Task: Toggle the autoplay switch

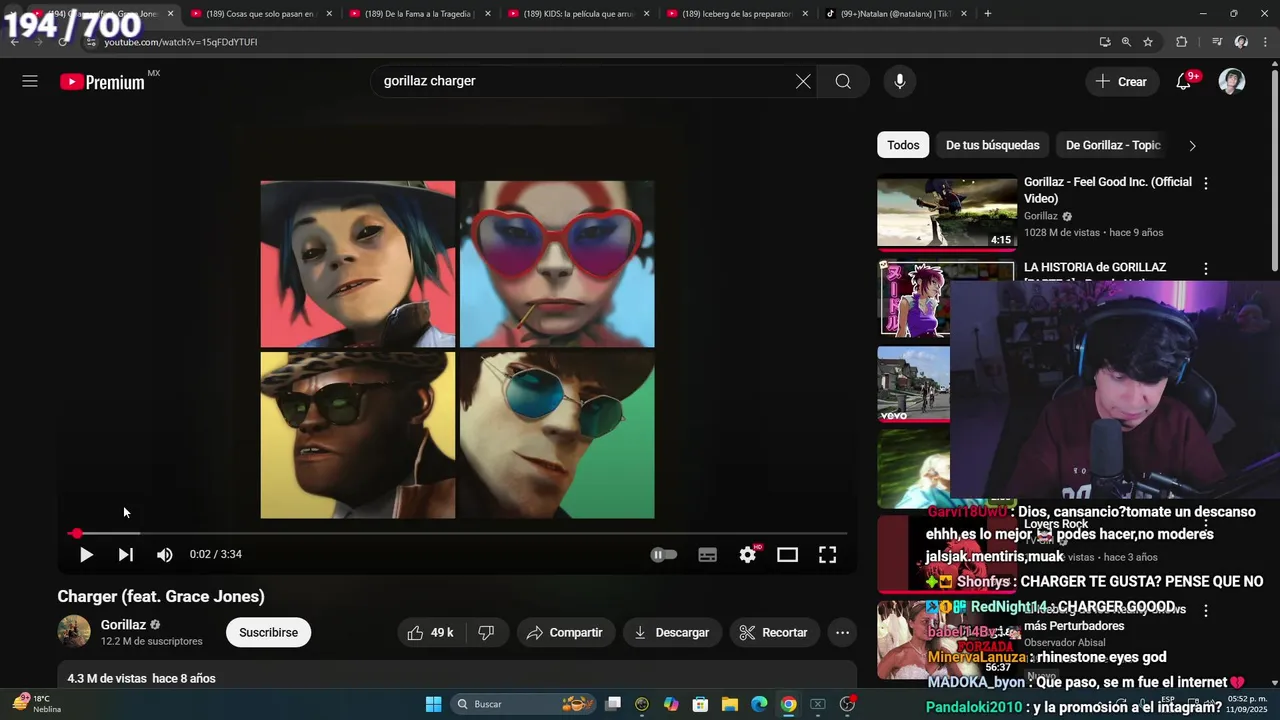Action: [x=664, y=554]
